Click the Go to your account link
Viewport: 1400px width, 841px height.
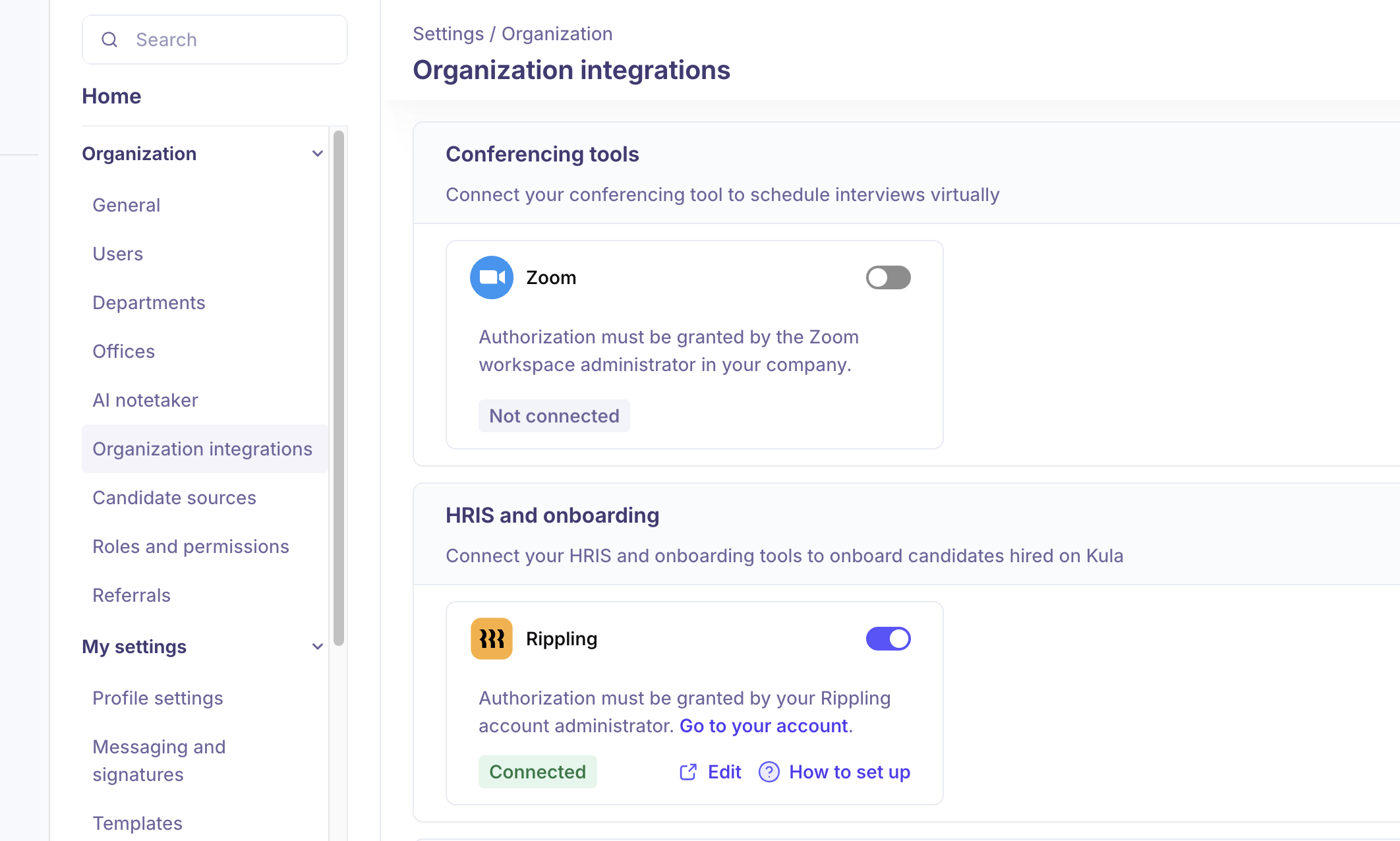click(764, 726)
